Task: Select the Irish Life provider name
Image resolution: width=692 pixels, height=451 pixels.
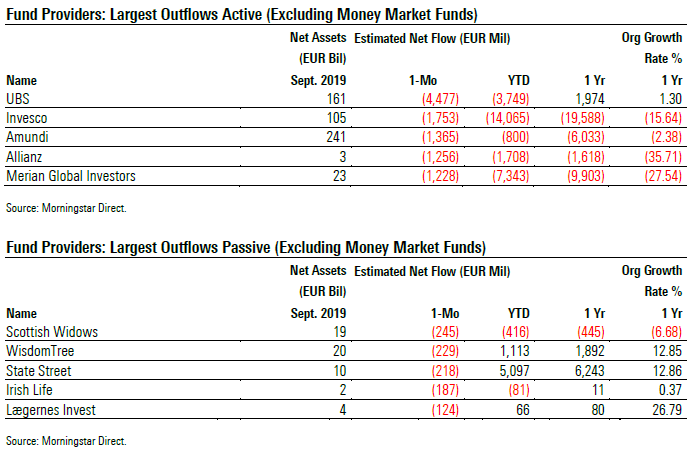Action: coord(32,391)
